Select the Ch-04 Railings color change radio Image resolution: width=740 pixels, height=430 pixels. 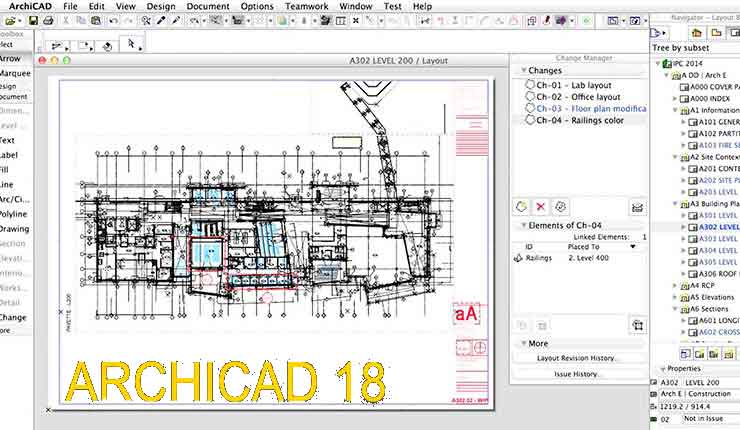tap(530, 119)
